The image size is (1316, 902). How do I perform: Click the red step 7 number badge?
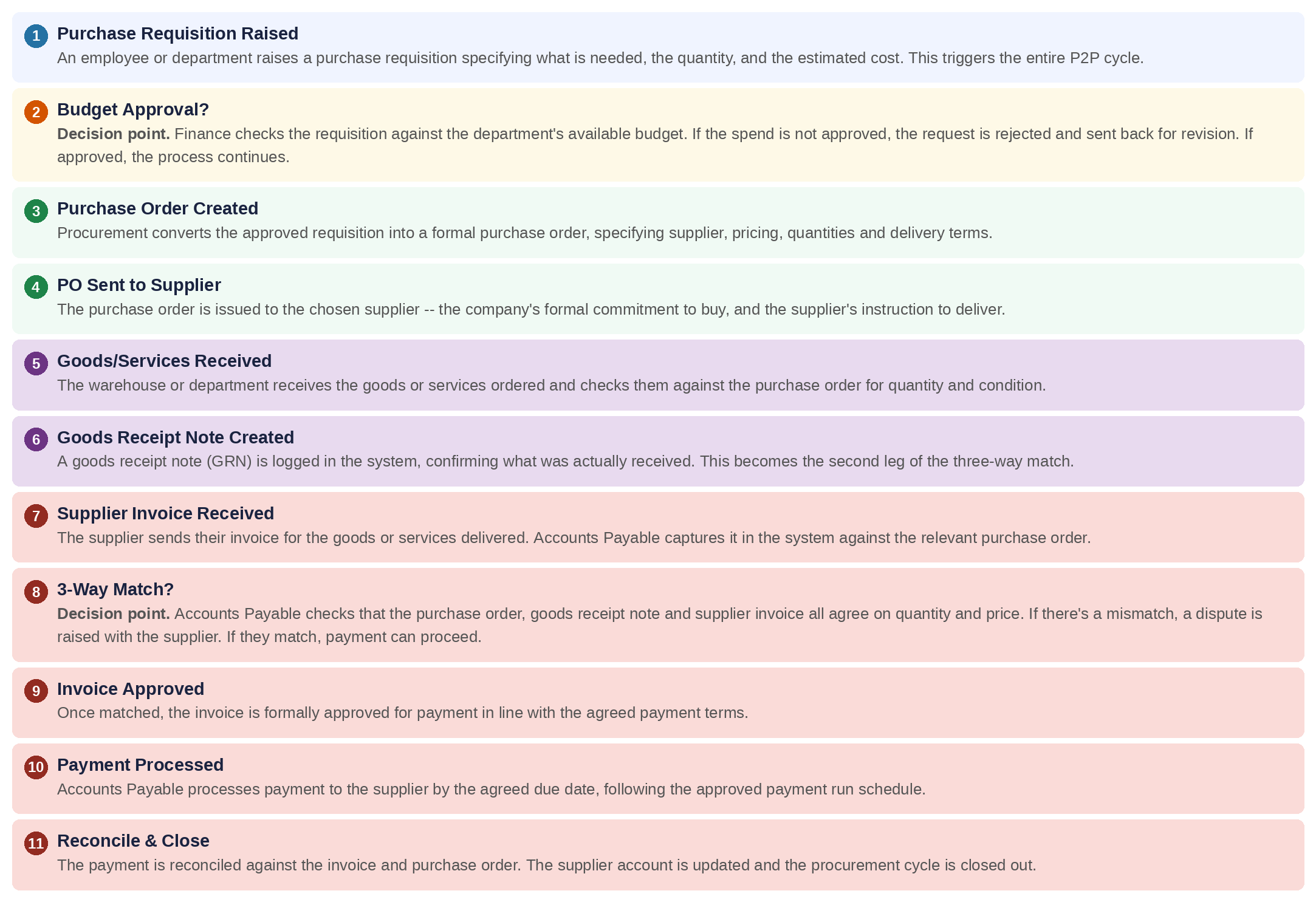36,516
